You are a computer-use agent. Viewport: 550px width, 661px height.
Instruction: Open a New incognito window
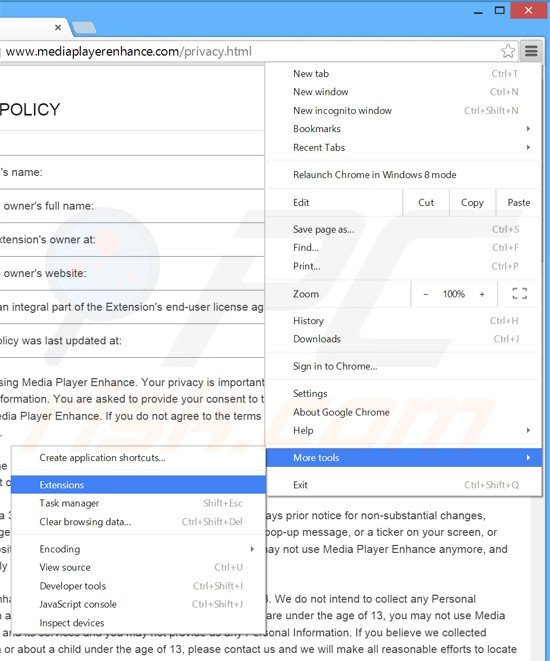pyautogui.click(x=404, y=110)
